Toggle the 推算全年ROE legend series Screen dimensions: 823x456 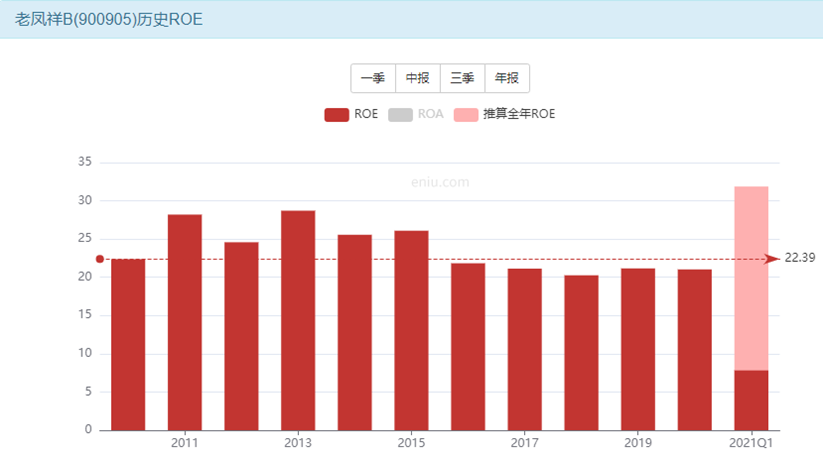click(x=466, y=114)
